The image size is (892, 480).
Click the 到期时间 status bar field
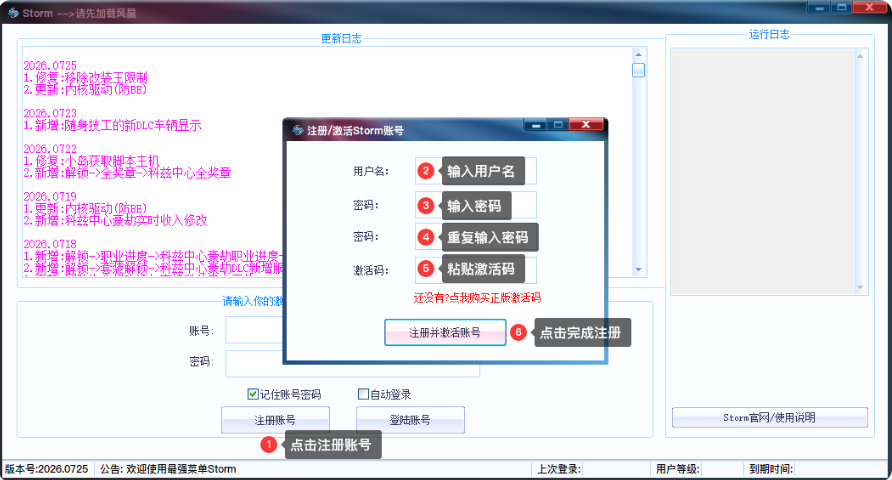771,469
